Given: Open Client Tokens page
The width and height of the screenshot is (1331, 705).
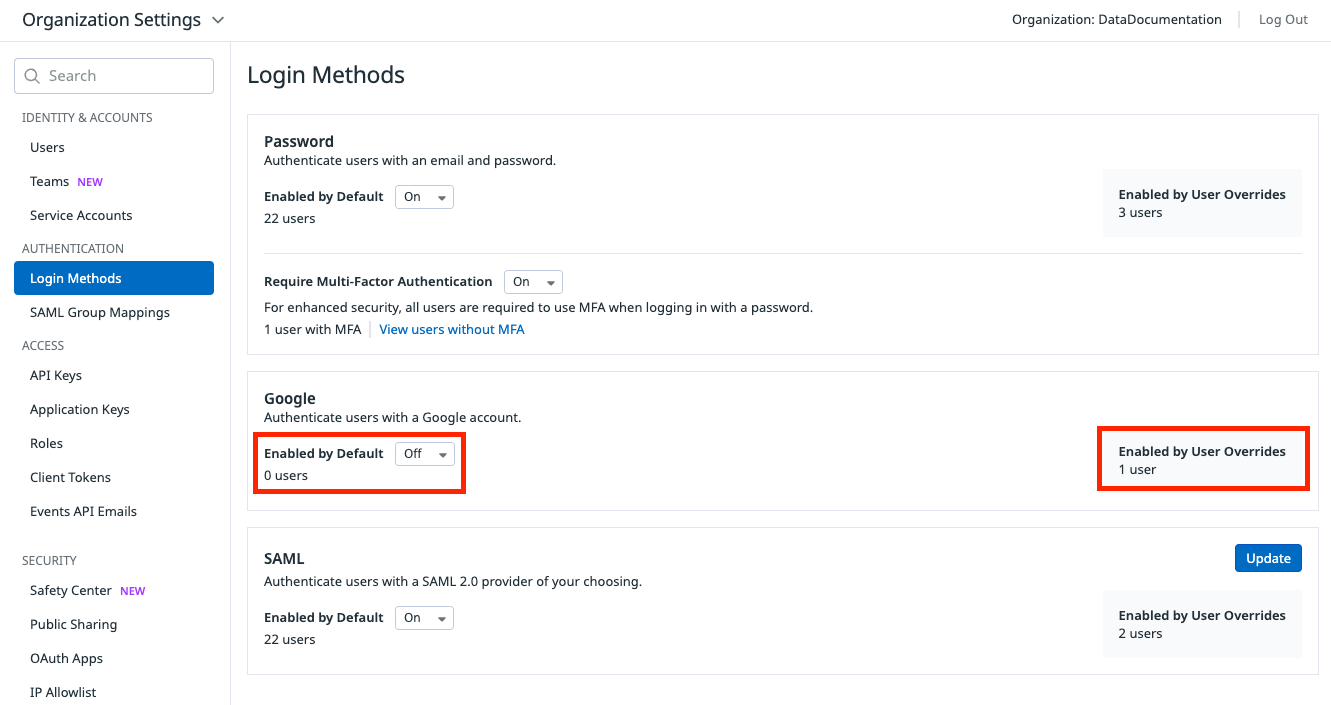Looking at the screenshot, I should (x=70, y=477).
